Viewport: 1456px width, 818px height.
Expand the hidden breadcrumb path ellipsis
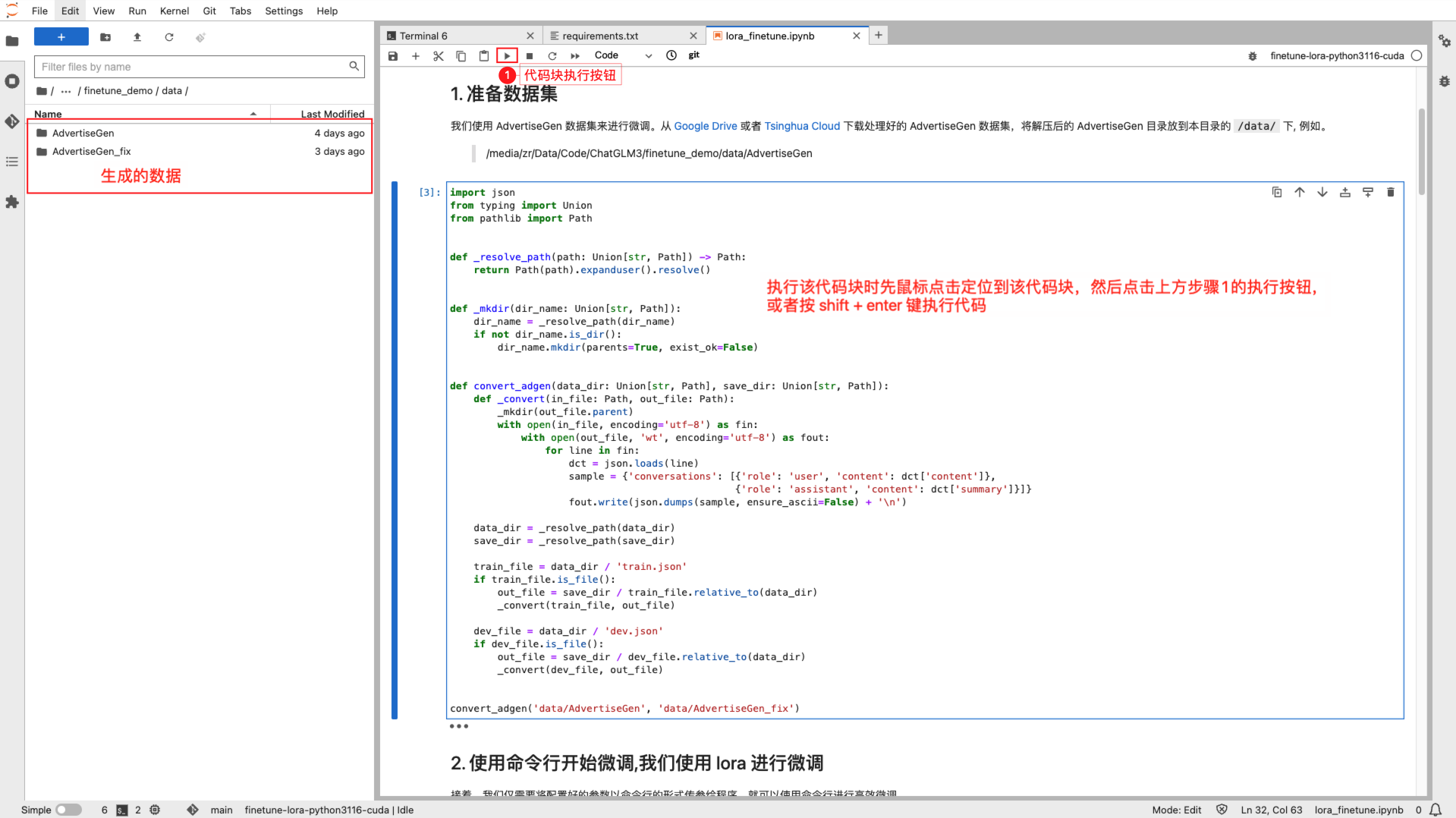point(66,91)
